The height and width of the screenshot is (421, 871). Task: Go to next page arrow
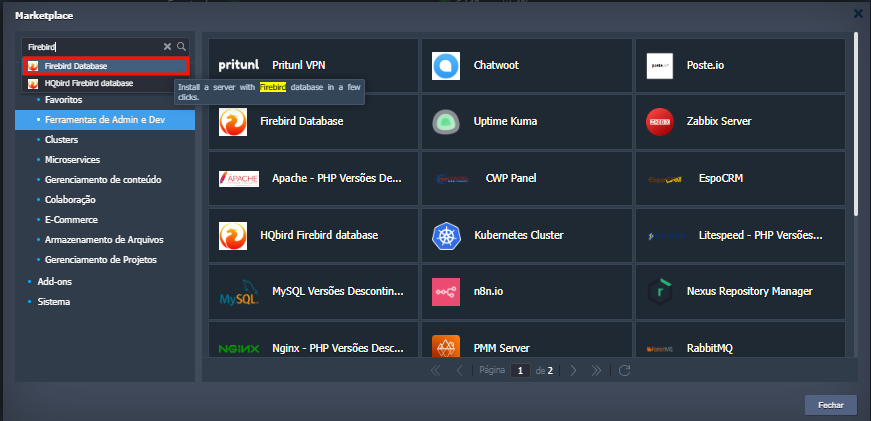click(x=573, y=370)
